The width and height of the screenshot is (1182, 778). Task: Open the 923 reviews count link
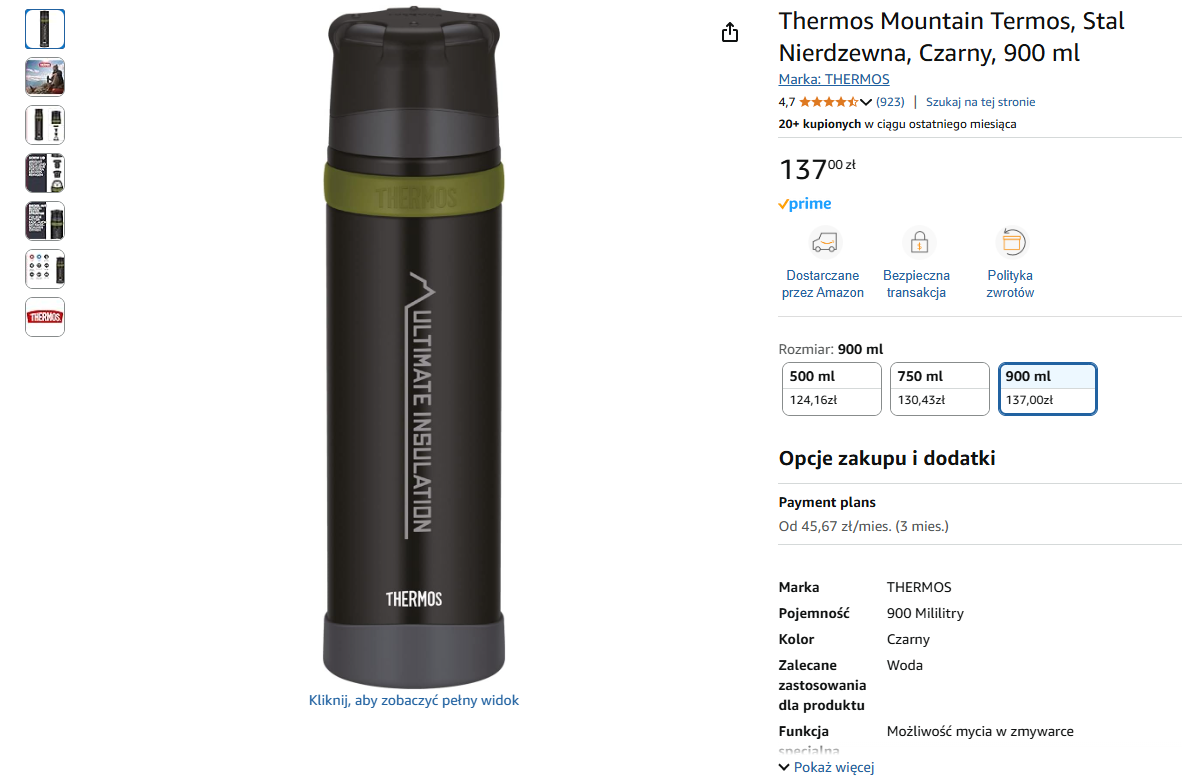click(890, 102)
